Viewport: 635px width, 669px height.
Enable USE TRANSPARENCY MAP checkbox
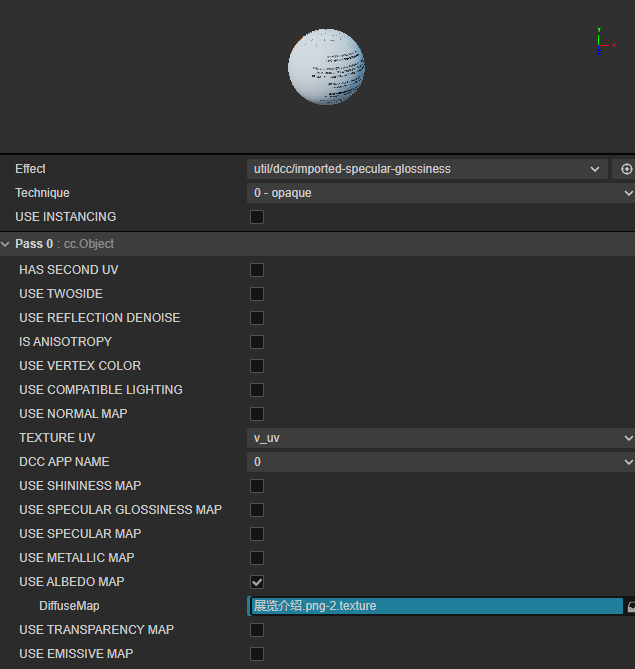(257, 630)
